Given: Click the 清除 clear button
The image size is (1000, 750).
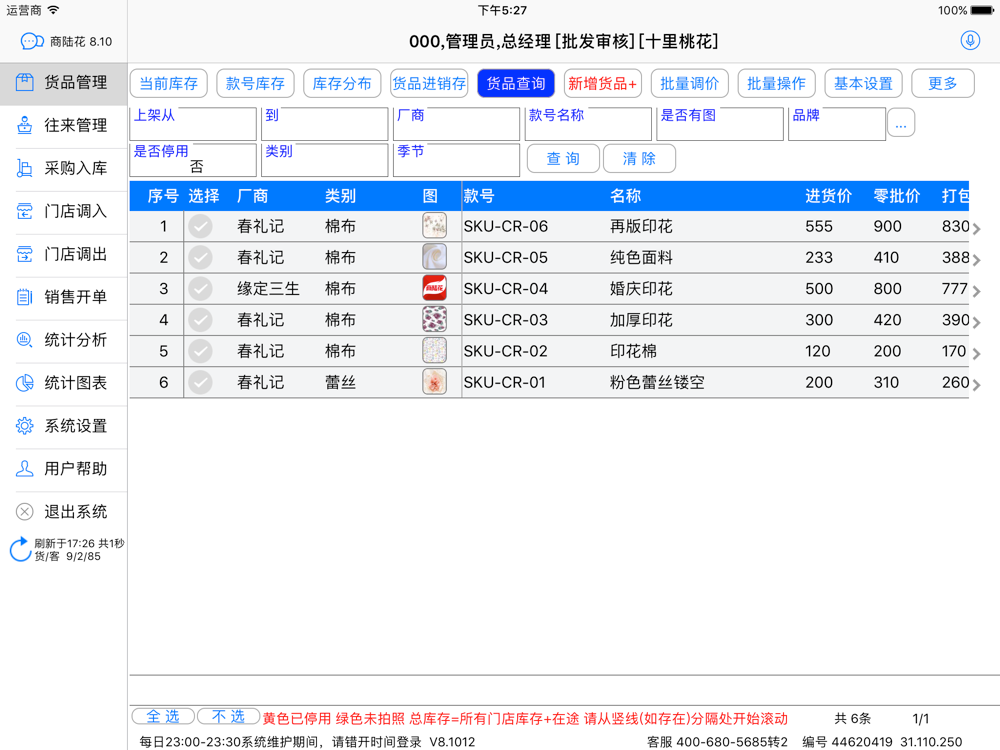Looking at the screenshot, I should pyautogui.click(x=639, y=158).
